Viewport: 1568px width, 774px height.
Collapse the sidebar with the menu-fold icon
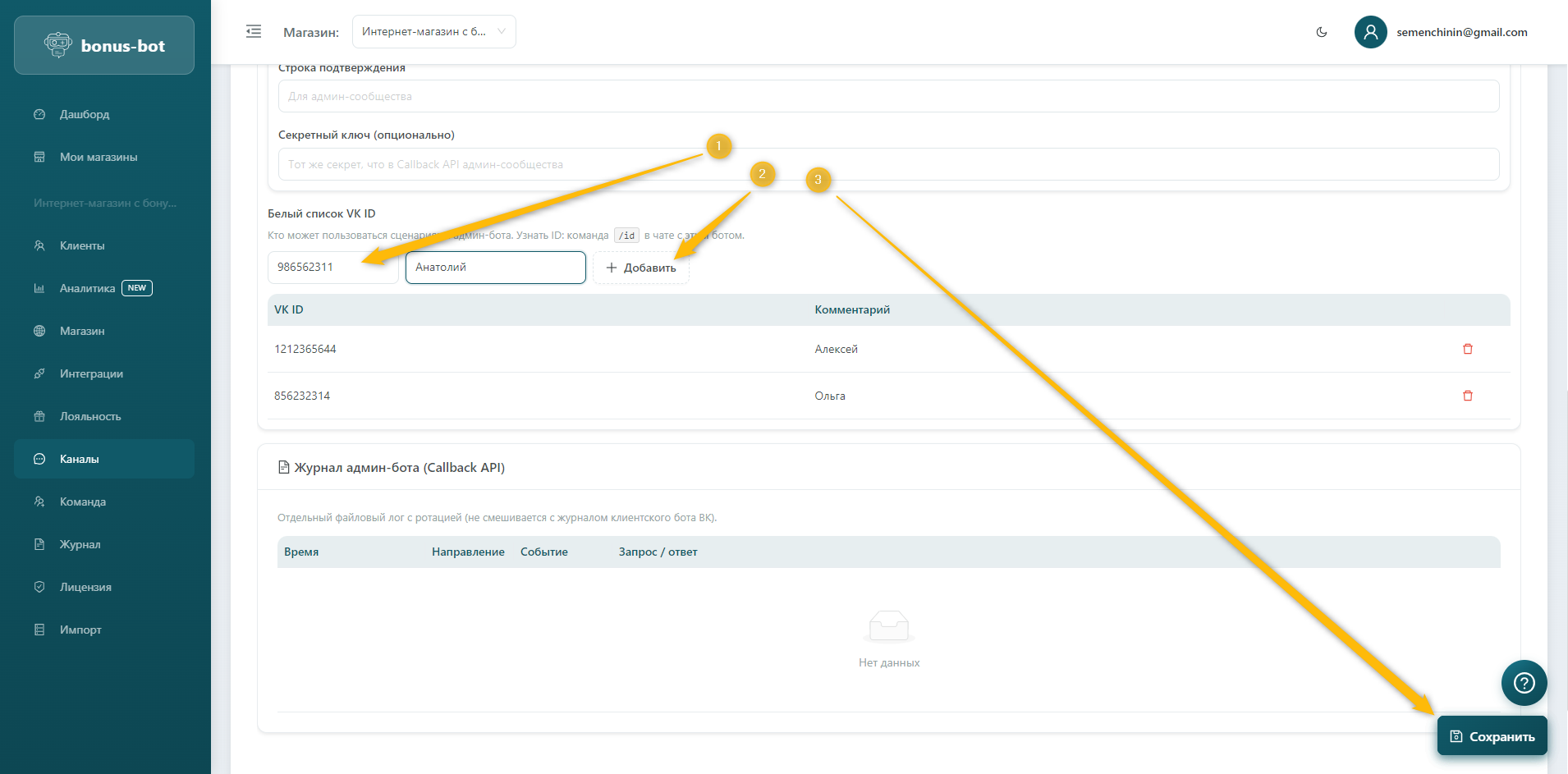pos(254,31)
